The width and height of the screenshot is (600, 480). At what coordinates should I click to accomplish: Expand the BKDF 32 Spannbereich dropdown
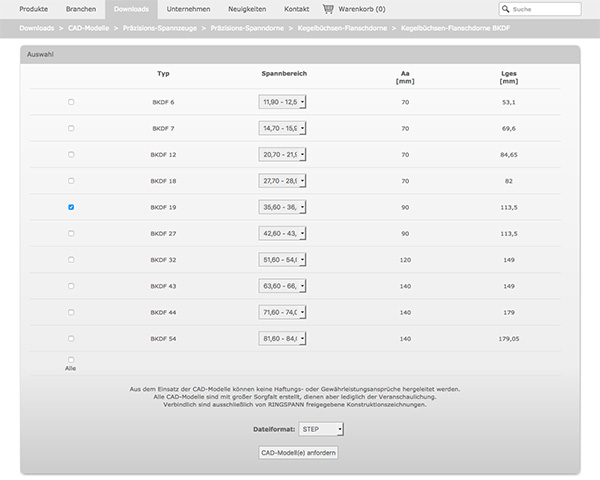coord(282,260)
